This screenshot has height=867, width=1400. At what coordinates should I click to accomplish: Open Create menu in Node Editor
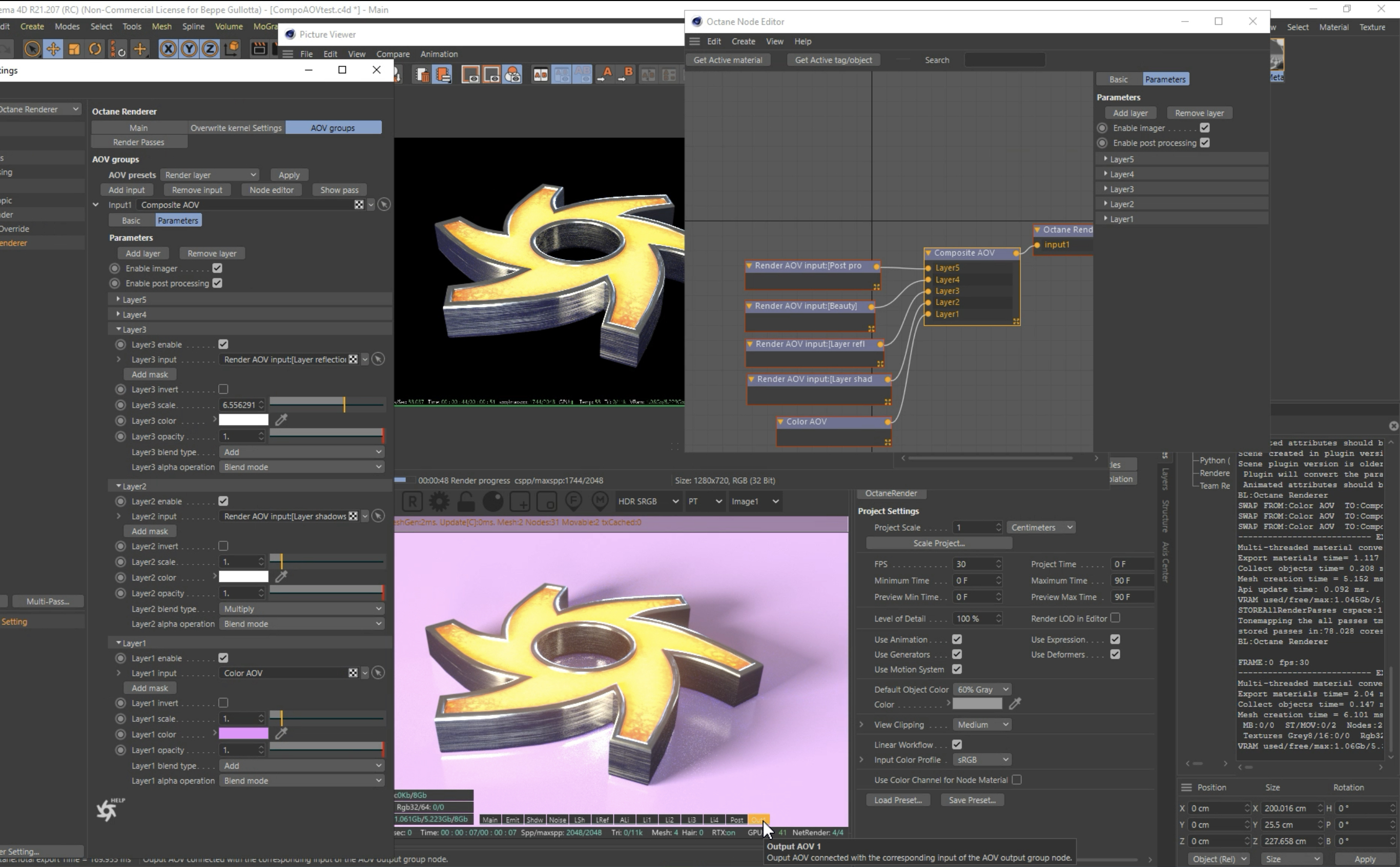[743, 42]
